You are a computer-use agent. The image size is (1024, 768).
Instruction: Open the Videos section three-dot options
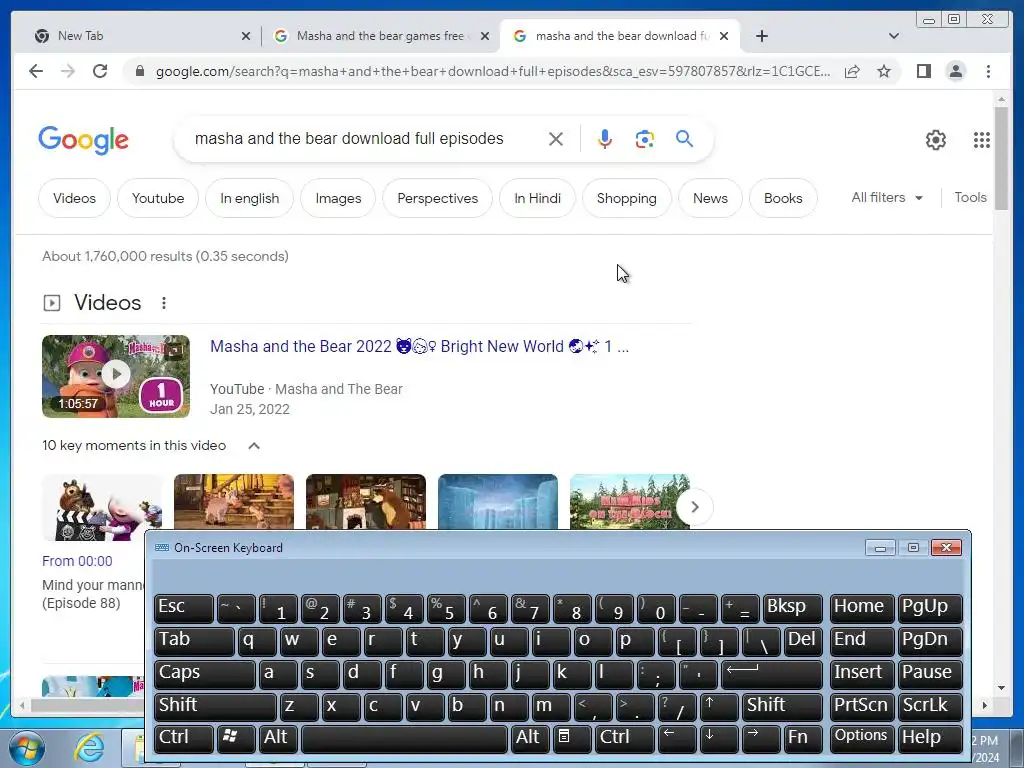click(164, 303)
